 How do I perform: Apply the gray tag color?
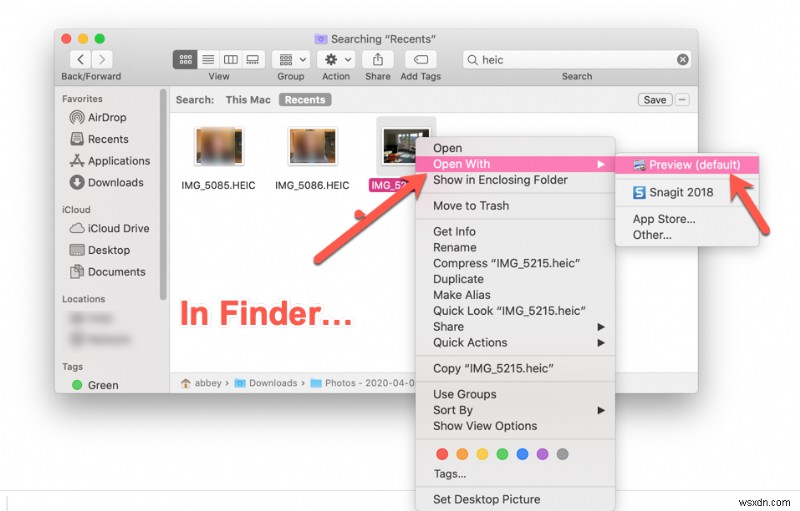point(562,454)
